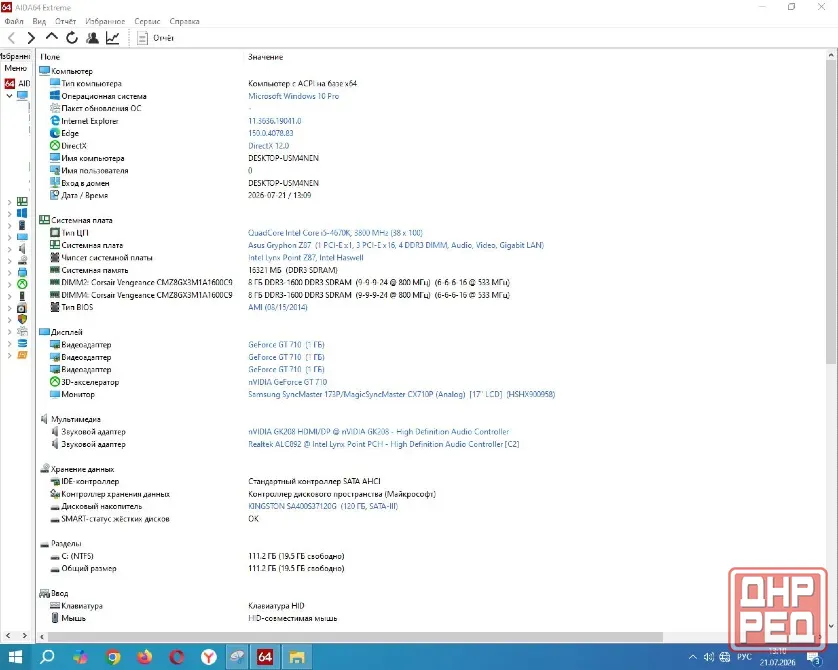This screenshot has width=838, height=670.
Task: Click the Internet Explorer row icon
Action: [55, 121]
